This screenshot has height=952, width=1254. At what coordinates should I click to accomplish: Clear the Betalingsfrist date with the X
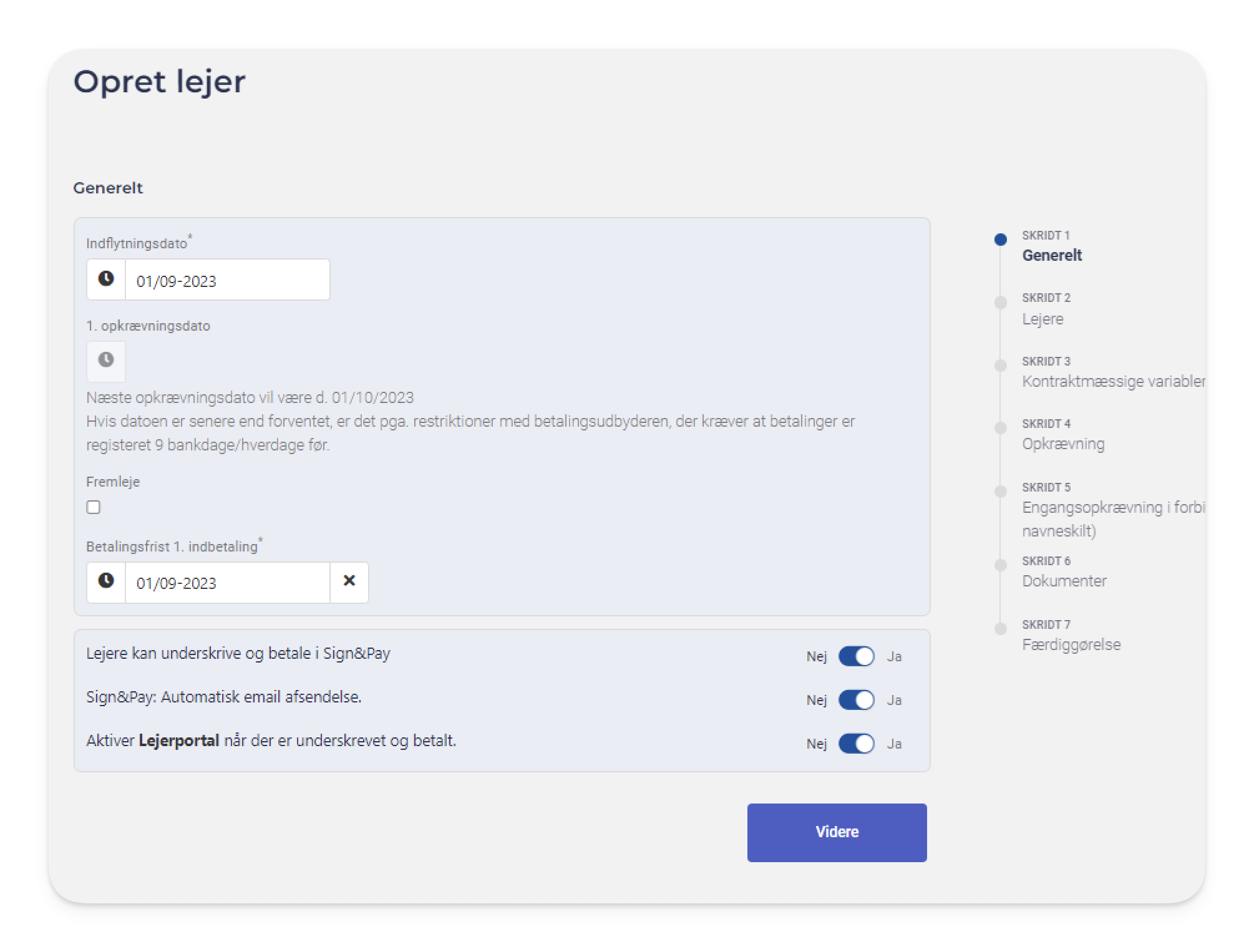[349, 581]
